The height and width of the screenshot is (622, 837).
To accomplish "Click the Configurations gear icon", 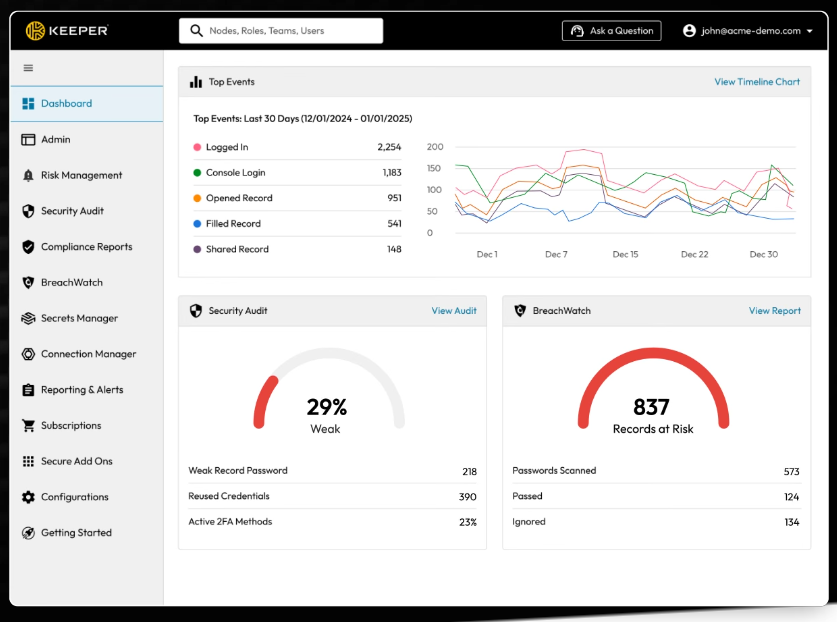I will click(28, 497).
